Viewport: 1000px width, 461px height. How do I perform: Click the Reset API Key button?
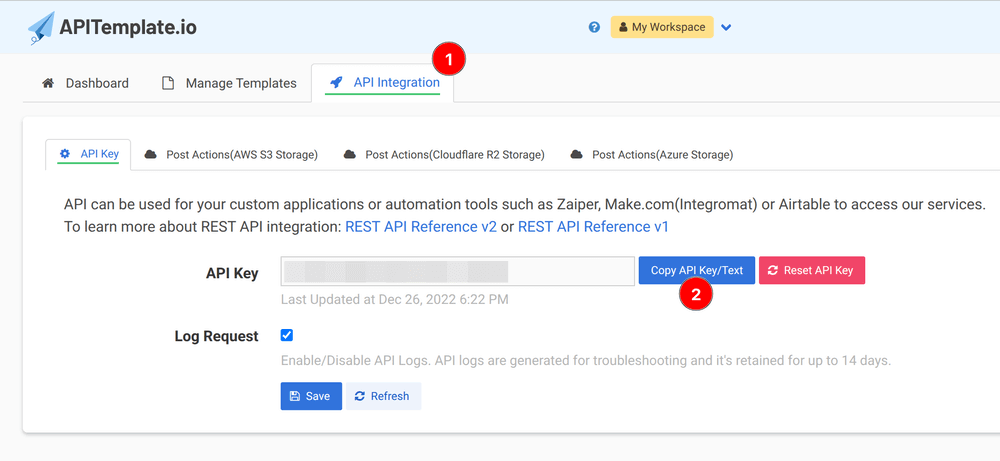click(x=812, y=270)
